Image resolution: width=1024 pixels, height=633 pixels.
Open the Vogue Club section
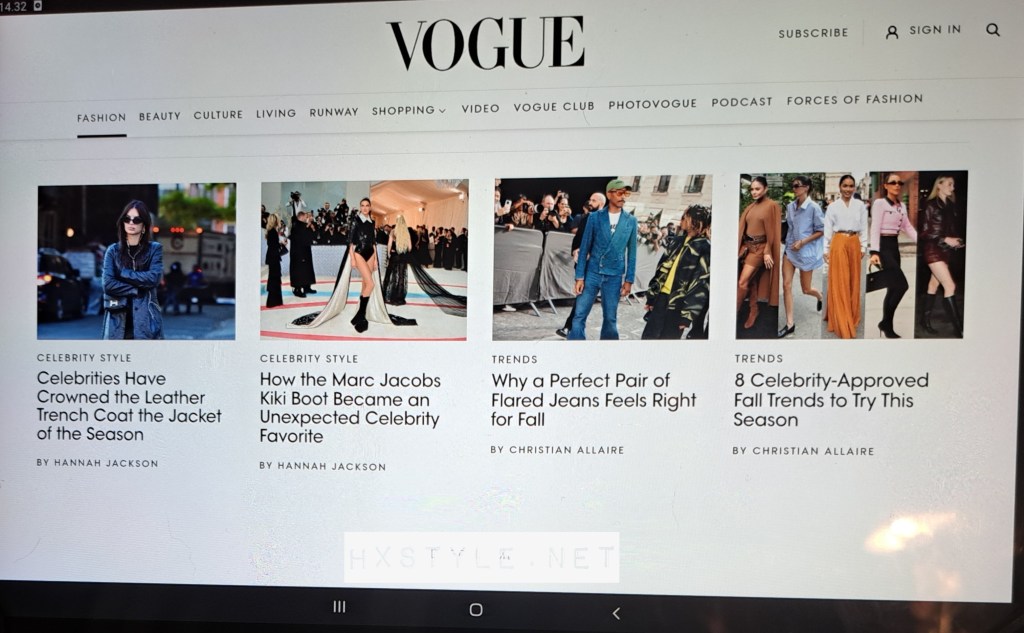tap(554, 106)
